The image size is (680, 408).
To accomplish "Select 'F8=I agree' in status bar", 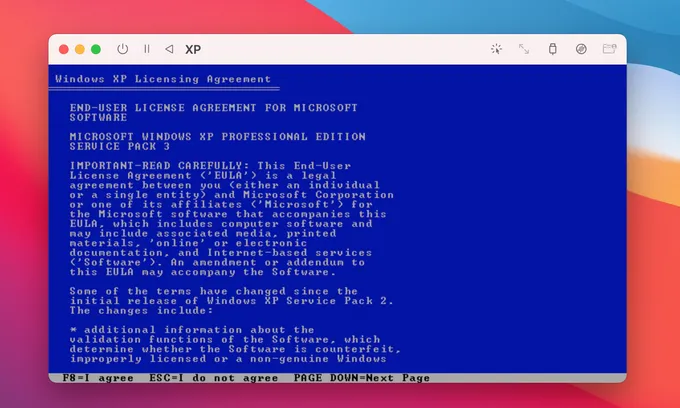I will tap(98, 378).
